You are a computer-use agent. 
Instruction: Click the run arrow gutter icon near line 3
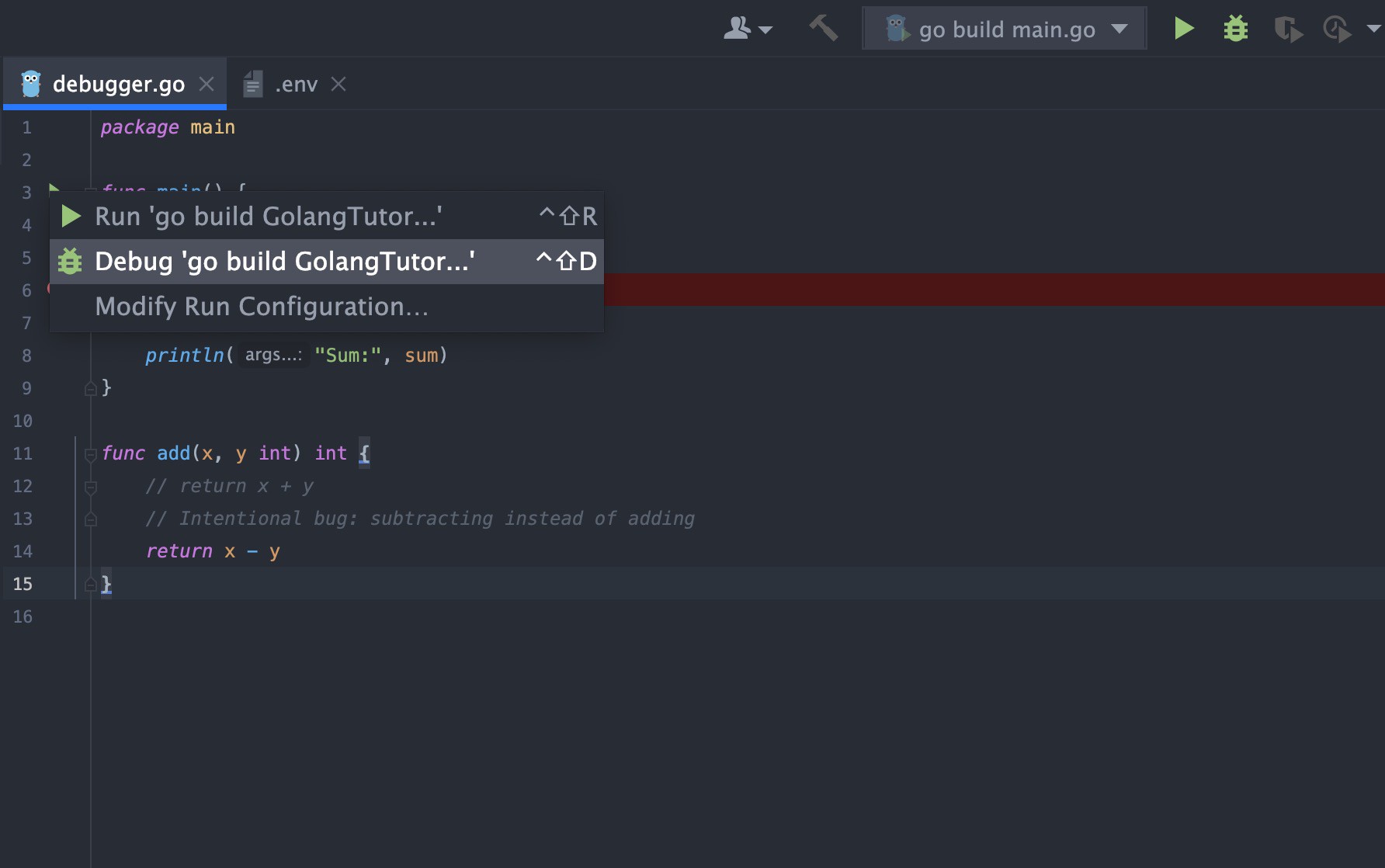54,190
